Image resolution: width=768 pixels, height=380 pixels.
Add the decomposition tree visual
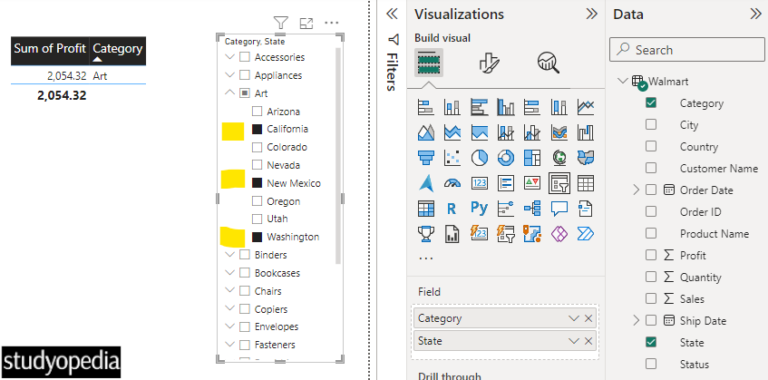coord(532,209)
